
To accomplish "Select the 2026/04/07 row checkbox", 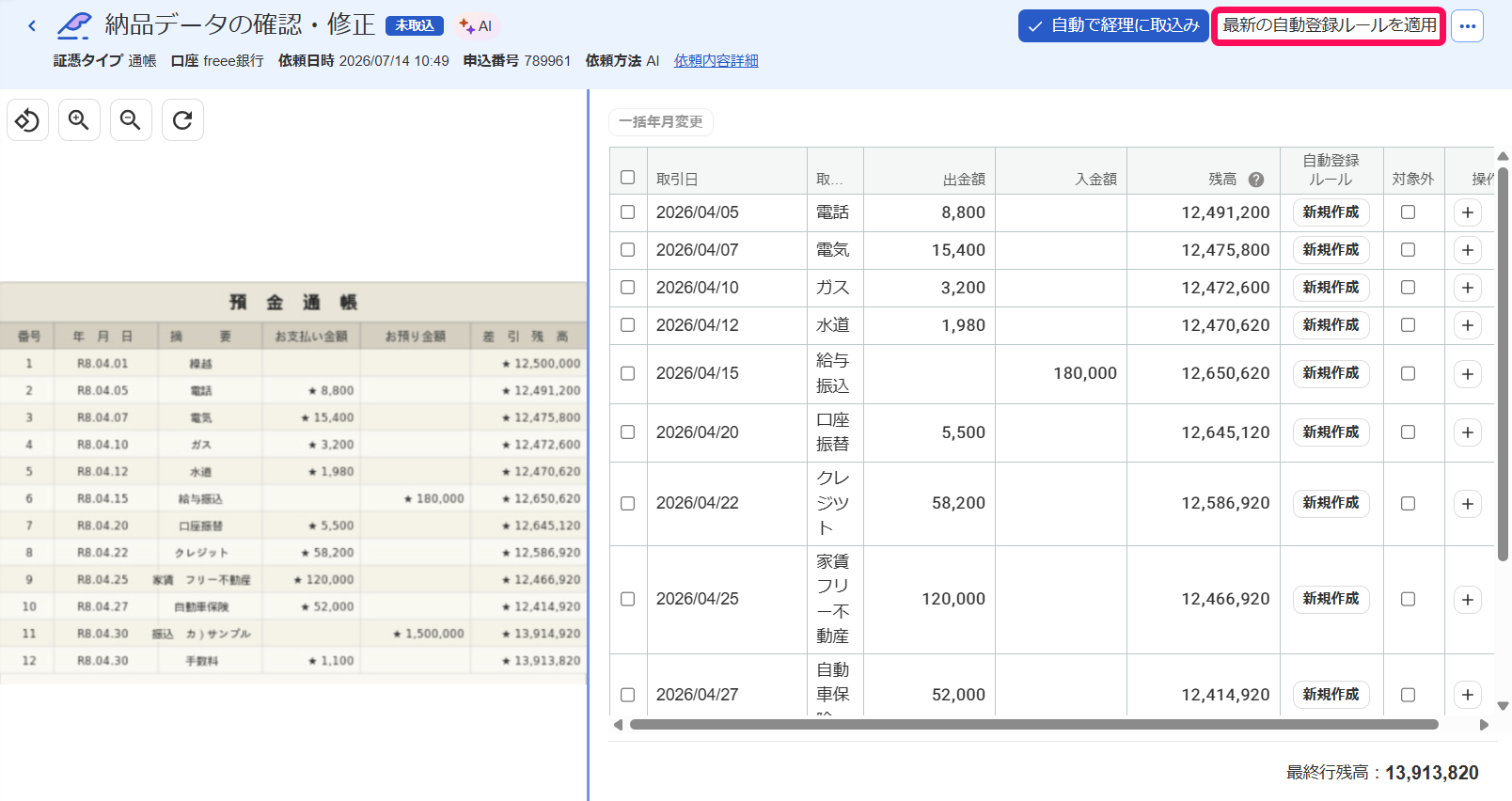I will click(x=628, y=250).
